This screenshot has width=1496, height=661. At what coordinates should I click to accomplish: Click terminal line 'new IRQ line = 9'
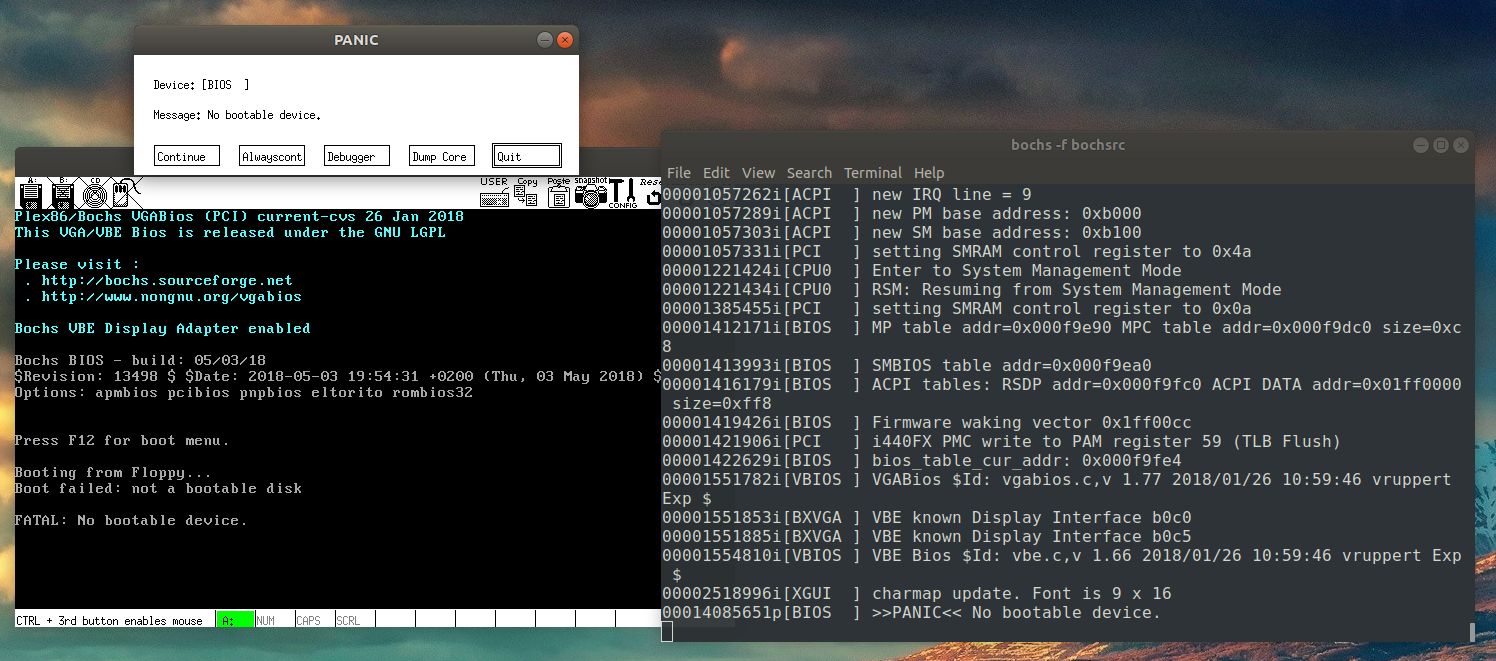[x=951, y=194]
